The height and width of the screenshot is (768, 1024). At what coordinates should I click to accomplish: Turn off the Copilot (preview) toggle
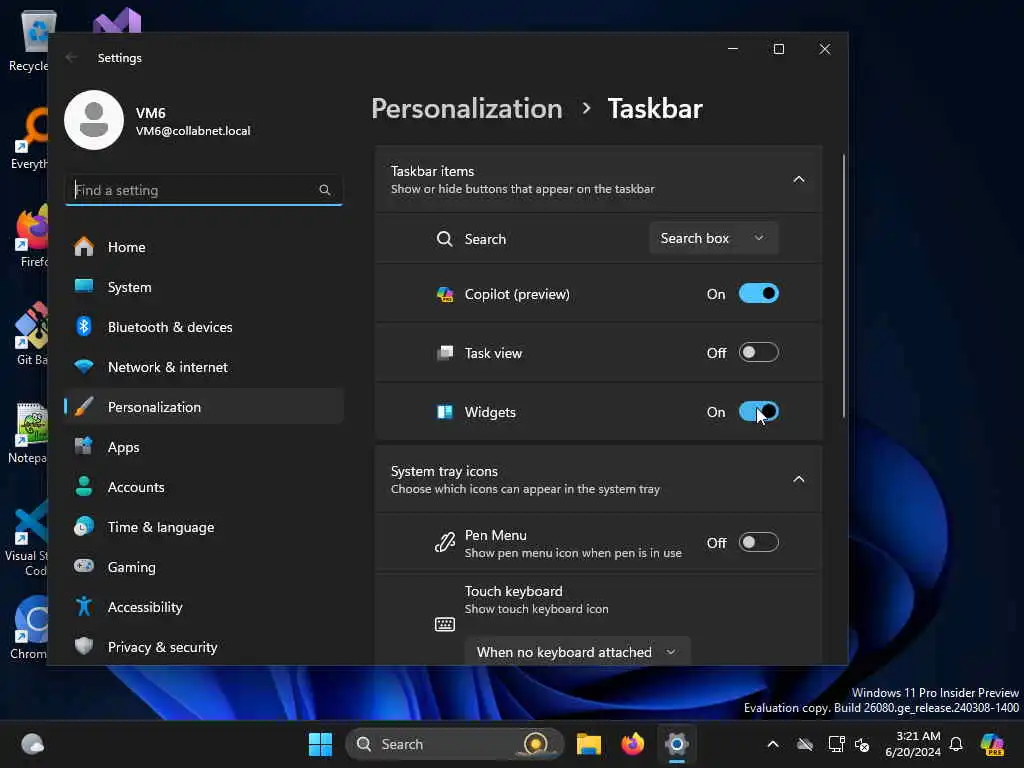758,294
